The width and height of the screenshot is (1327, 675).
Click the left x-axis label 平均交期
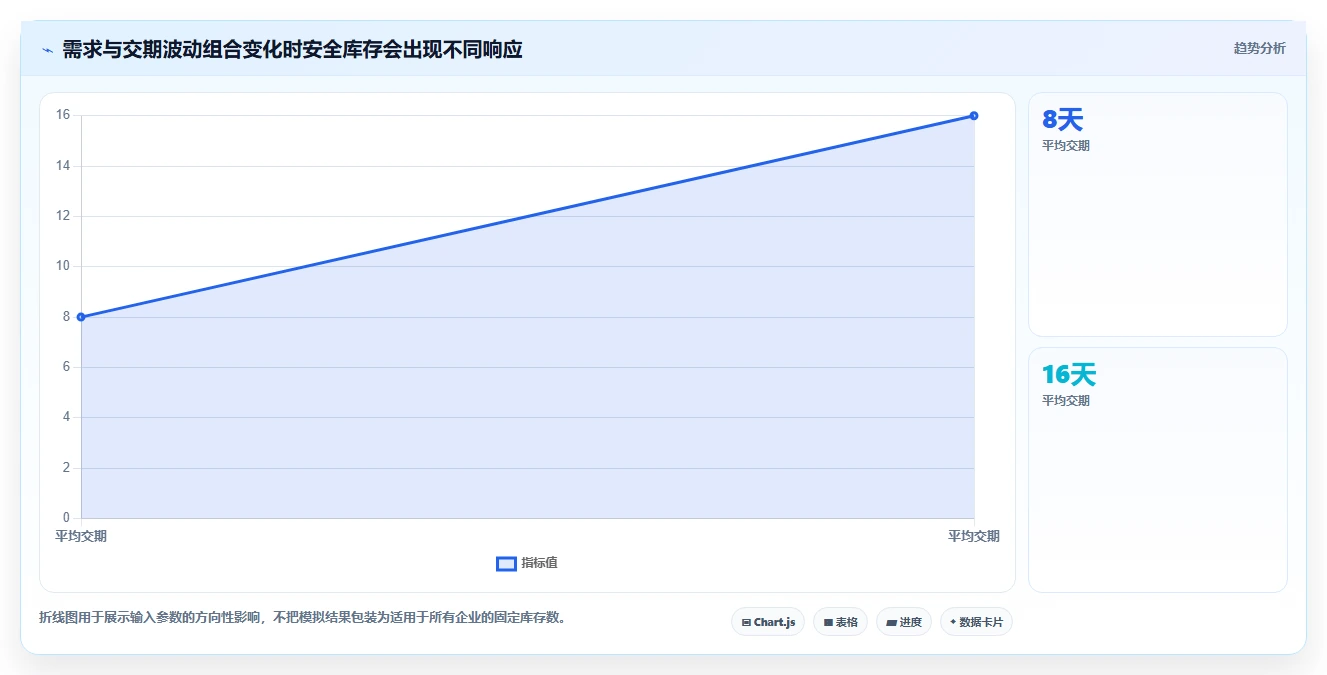(x=81, y=536)
